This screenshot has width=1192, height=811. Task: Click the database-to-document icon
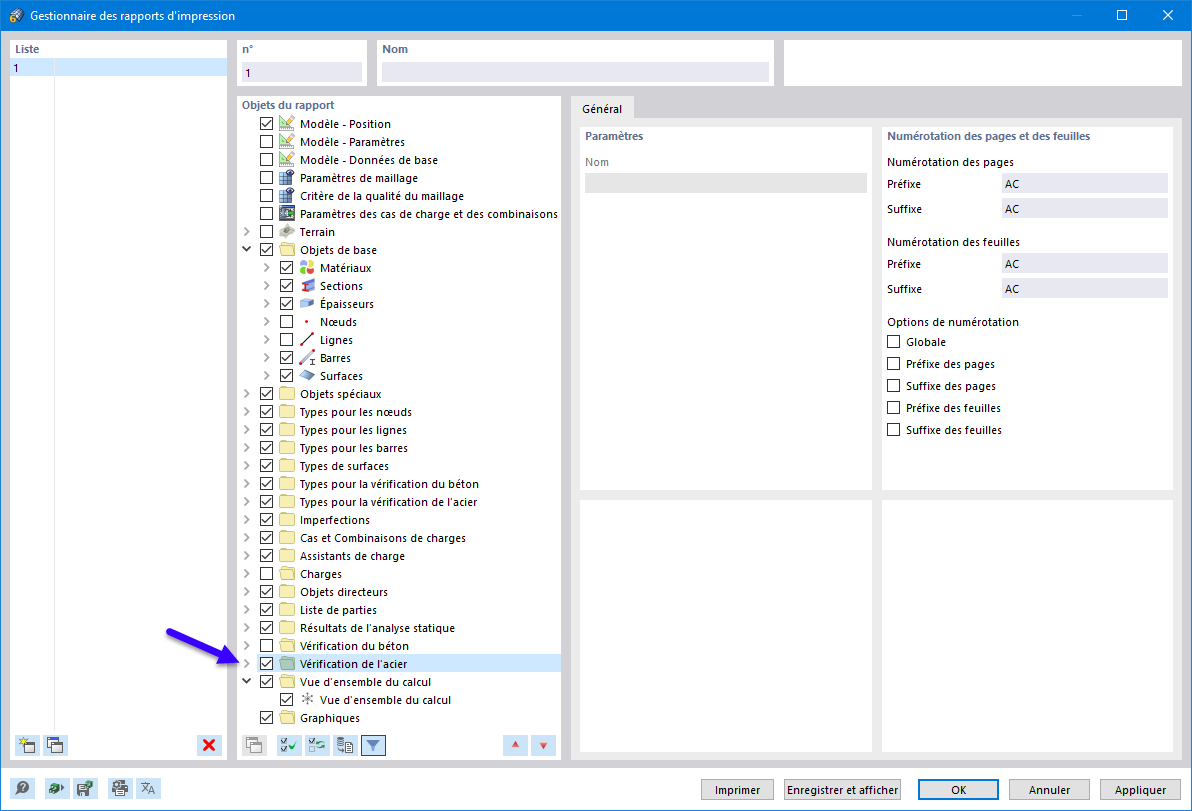(x=344, y=746)
